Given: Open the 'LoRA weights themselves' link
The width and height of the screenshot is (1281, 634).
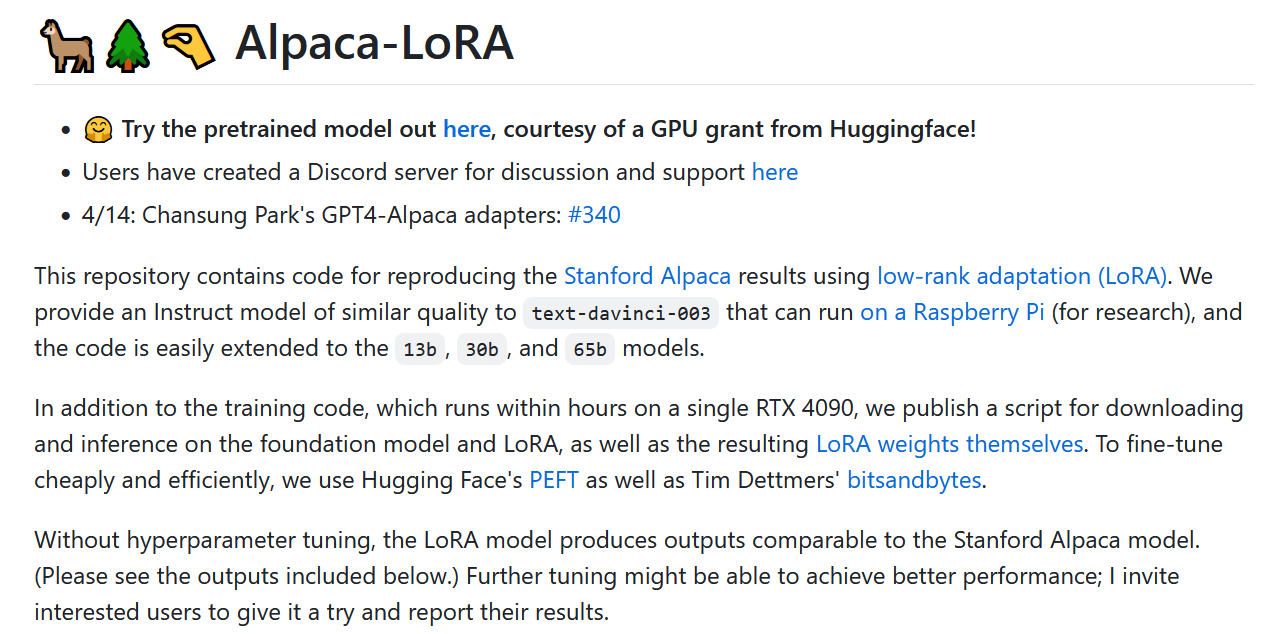Looking at the screenshot, I should pos(949,443).
